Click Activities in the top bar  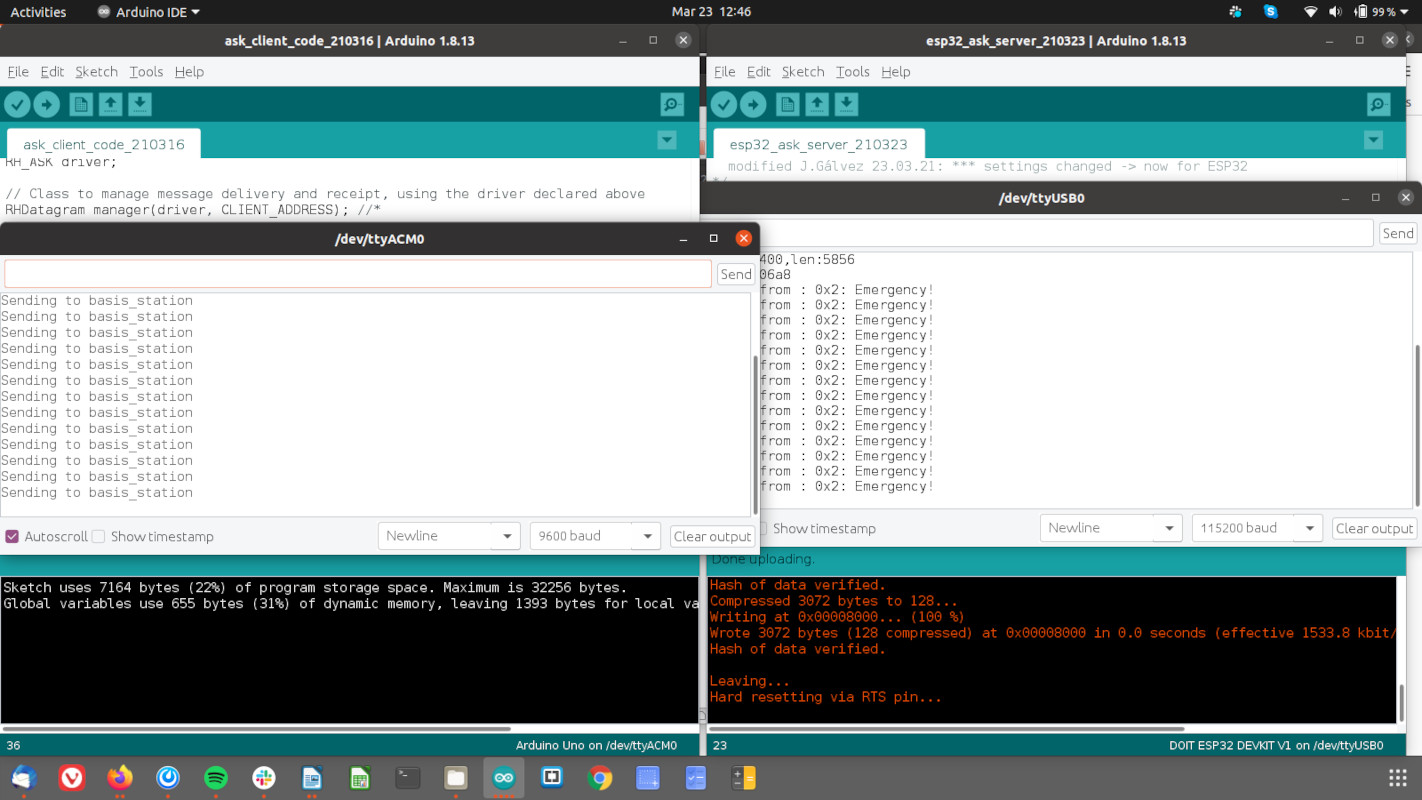[38, 12]
